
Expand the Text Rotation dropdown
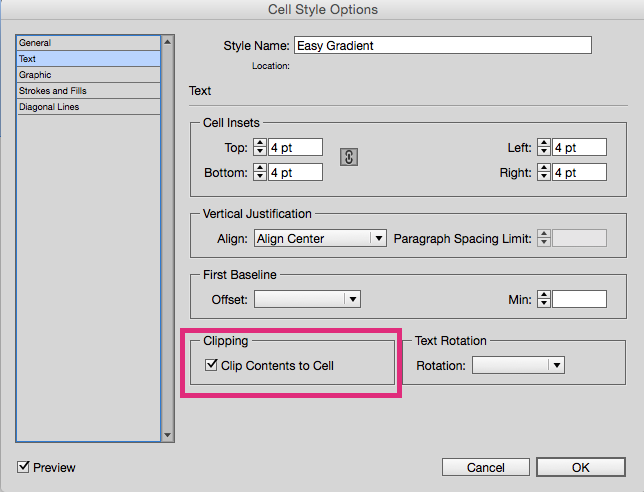(x=518, y=365)
